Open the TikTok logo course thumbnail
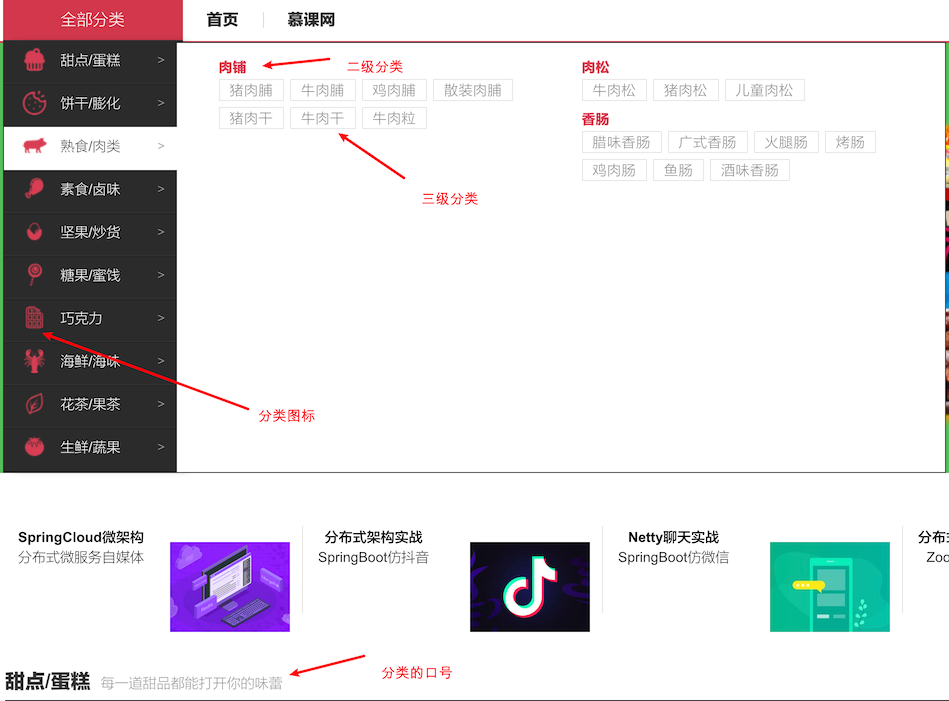The image size is (949, 701). (x=530, y=587)
